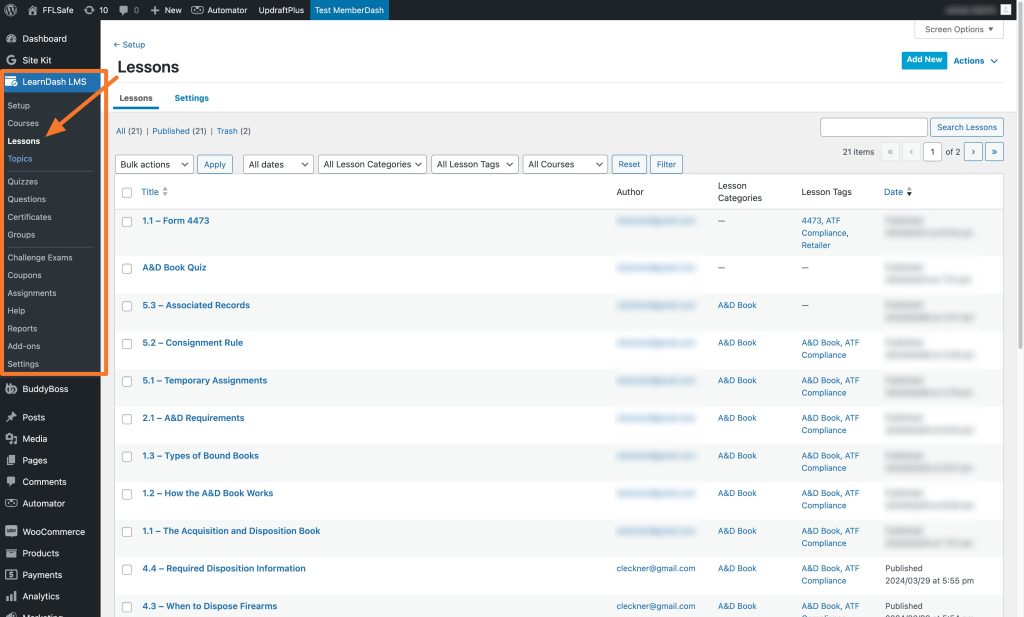The height and width of the screenshot is (617, 1024).
Task: Select checkbox for 5.1 – Temporary Assignments
Action: pyautogui.click(x=127, y=381)
